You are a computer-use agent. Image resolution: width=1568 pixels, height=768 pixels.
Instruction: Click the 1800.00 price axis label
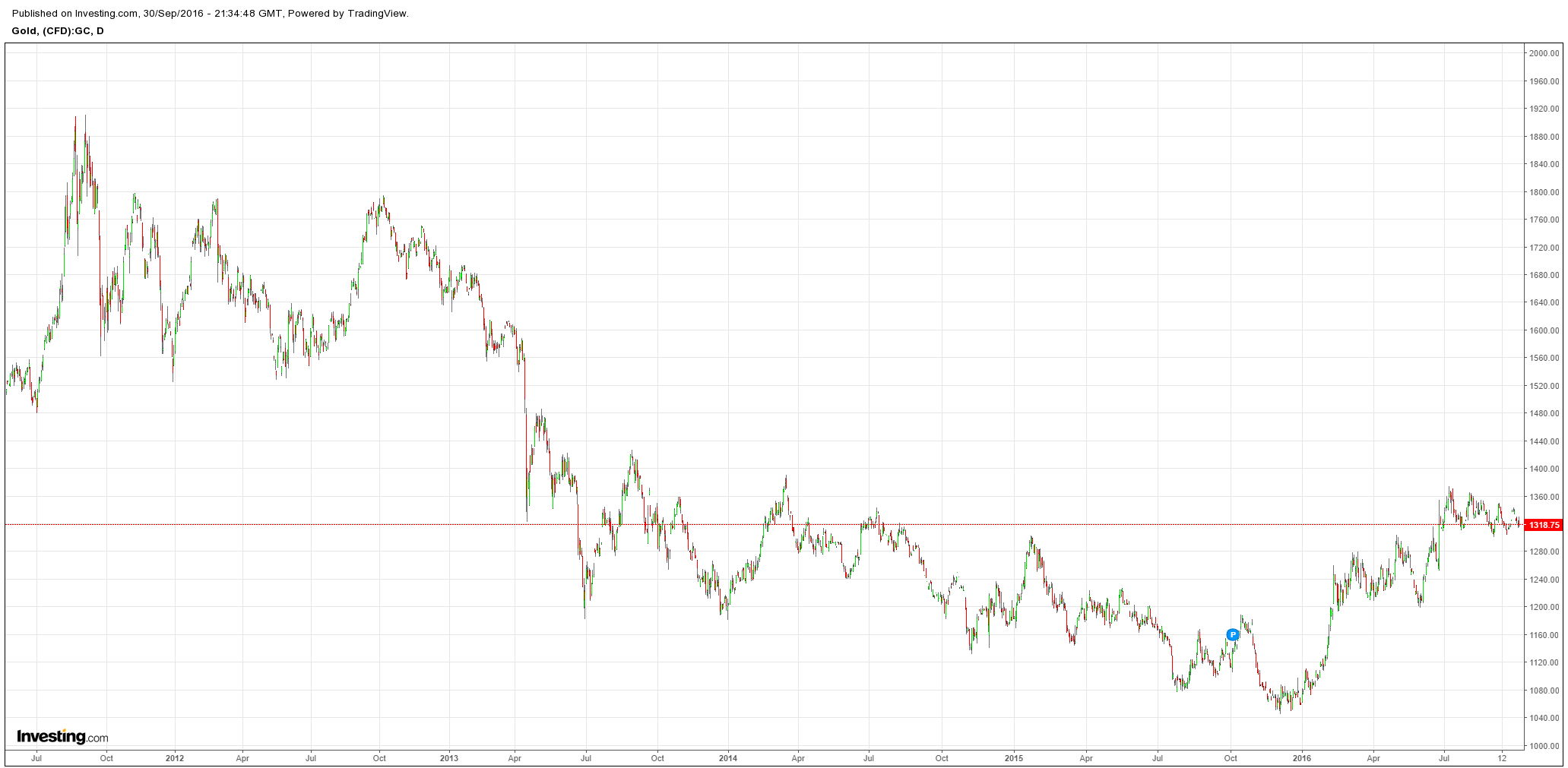1544,192
